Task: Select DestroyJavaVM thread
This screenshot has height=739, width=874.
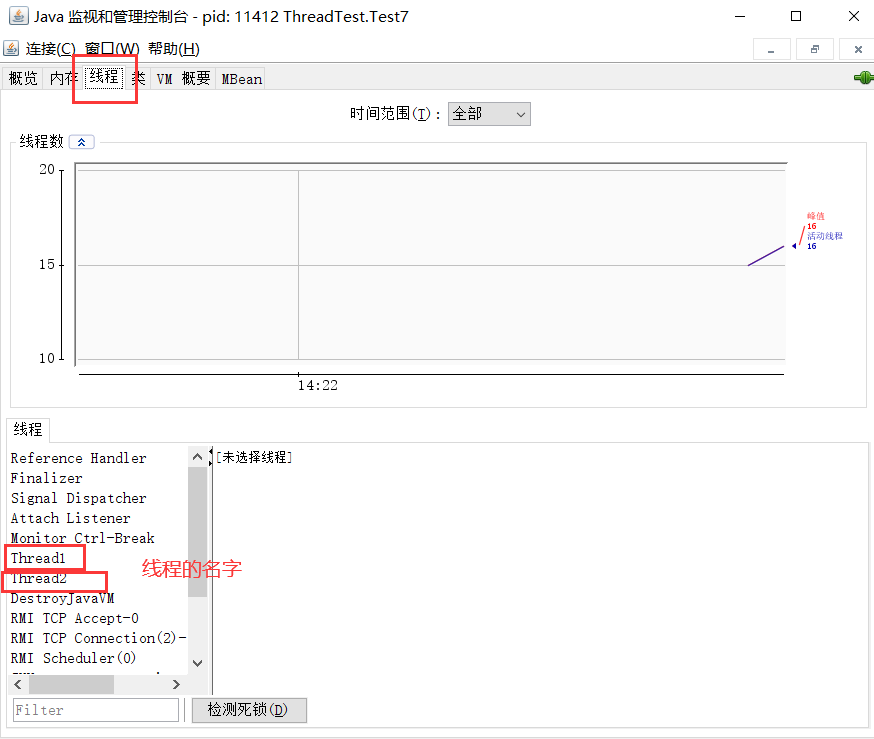Action: tap(62, 599)
